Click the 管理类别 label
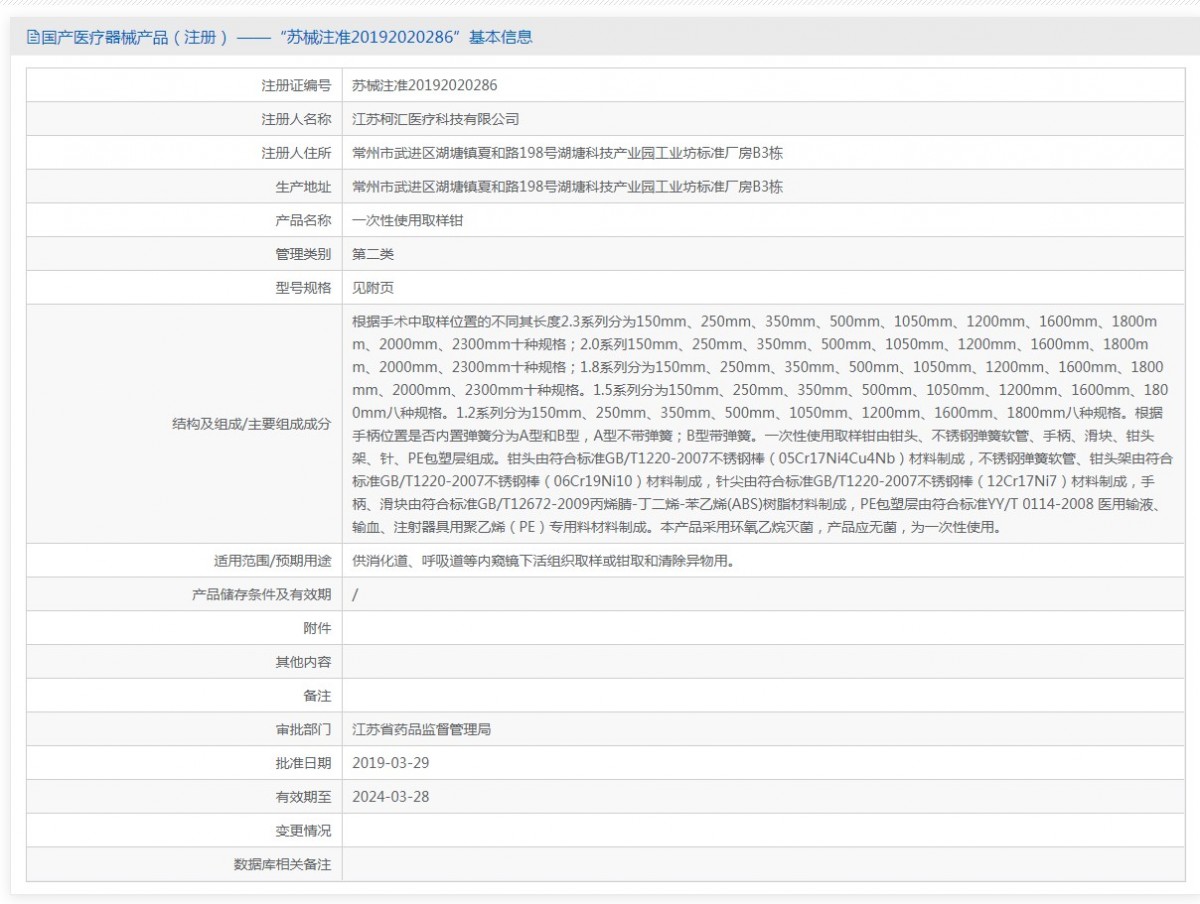 (x=303, y=254)
